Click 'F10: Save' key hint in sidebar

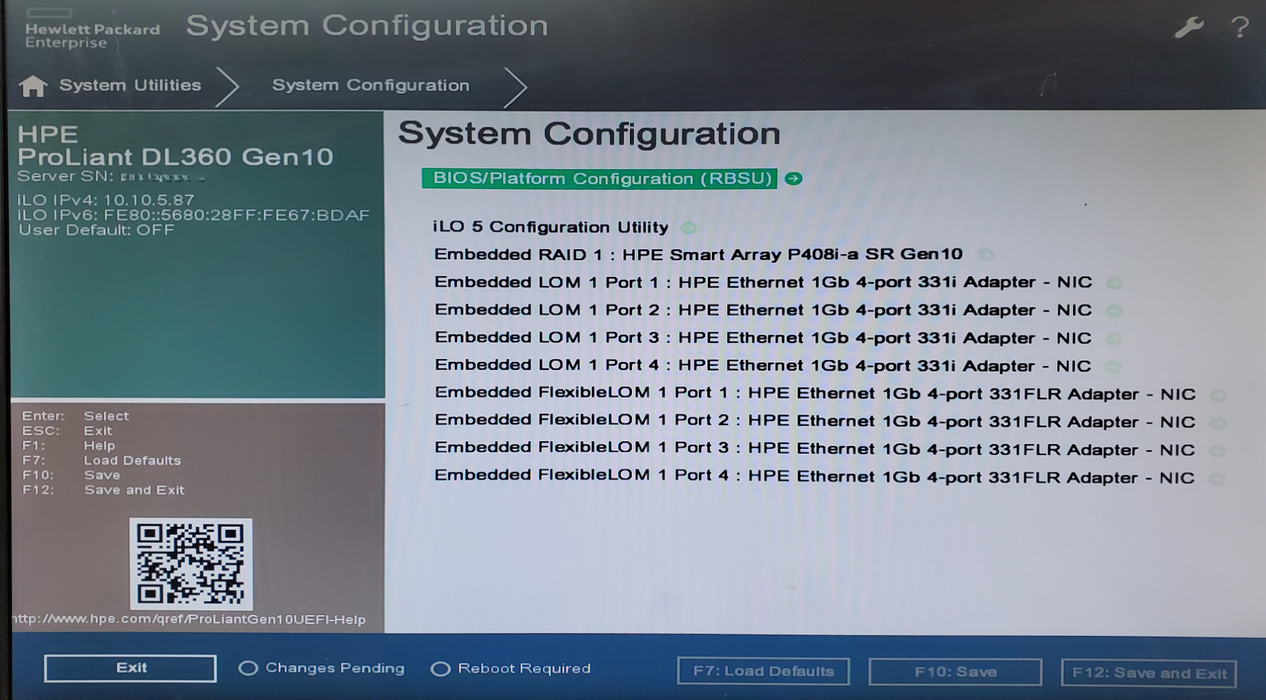pyautogui.click(x=71, y=475)
